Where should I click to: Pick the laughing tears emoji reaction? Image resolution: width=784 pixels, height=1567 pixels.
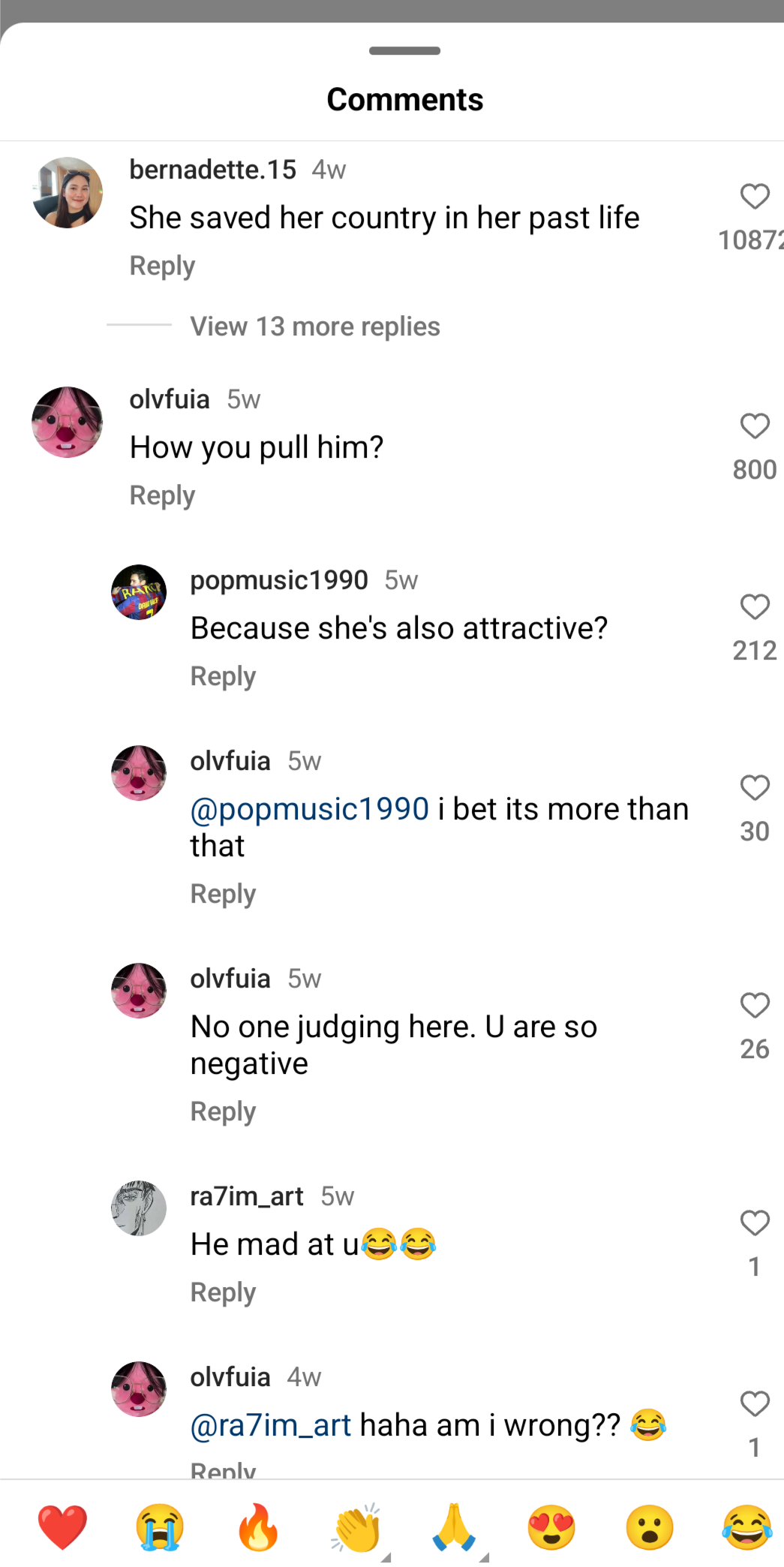[747, 1526]
